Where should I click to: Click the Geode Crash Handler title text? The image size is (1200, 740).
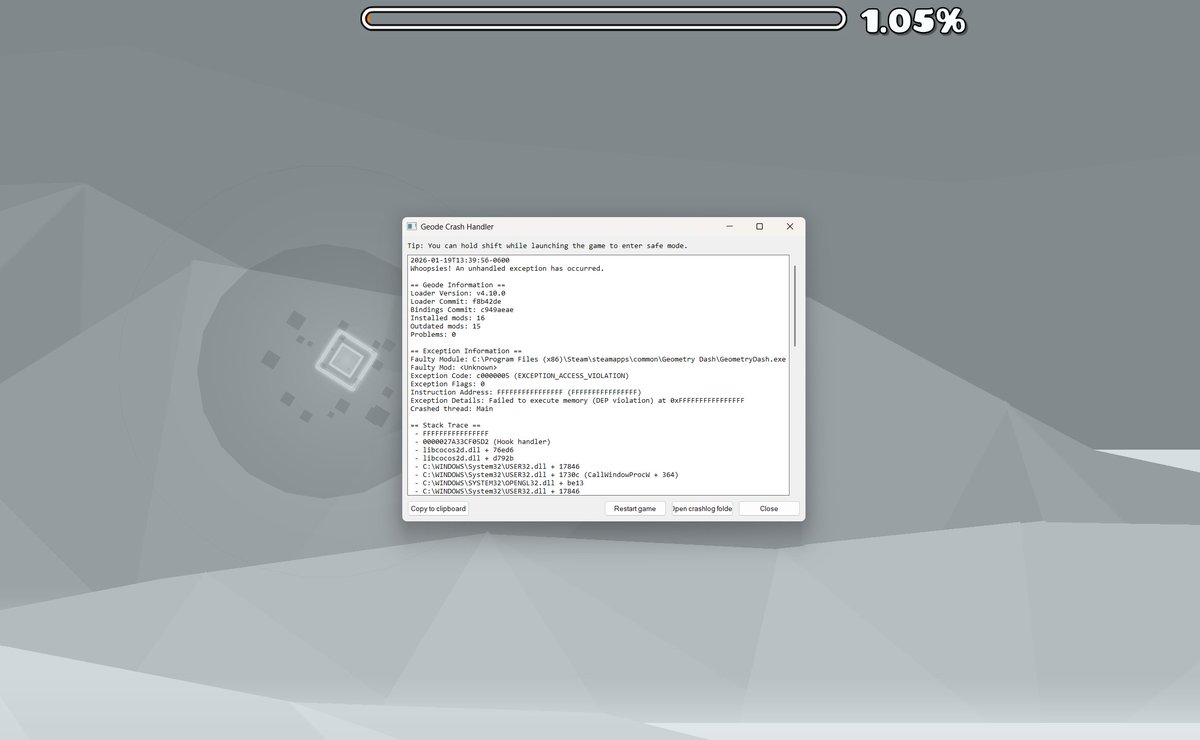(x=457, y=227)
